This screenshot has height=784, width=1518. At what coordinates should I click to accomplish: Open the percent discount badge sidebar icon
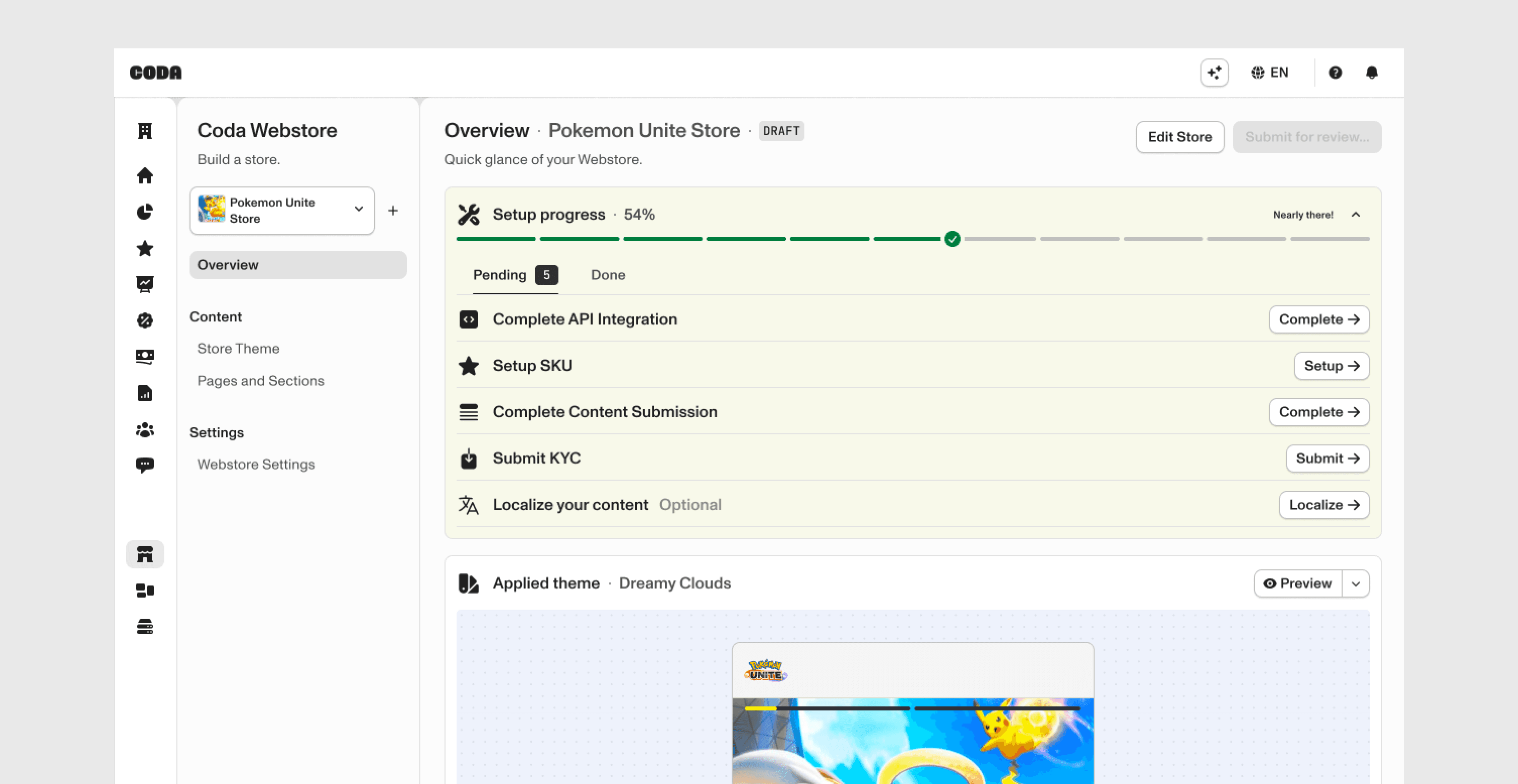click(145, 320)
